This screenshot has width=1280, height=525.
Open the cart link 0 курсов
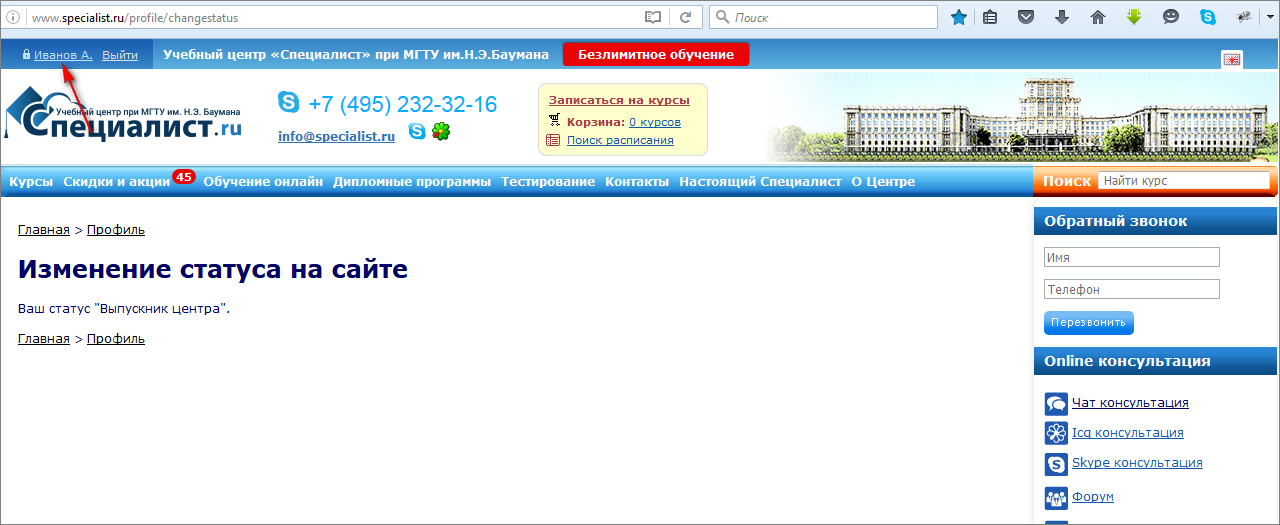[x=655, y=122]
